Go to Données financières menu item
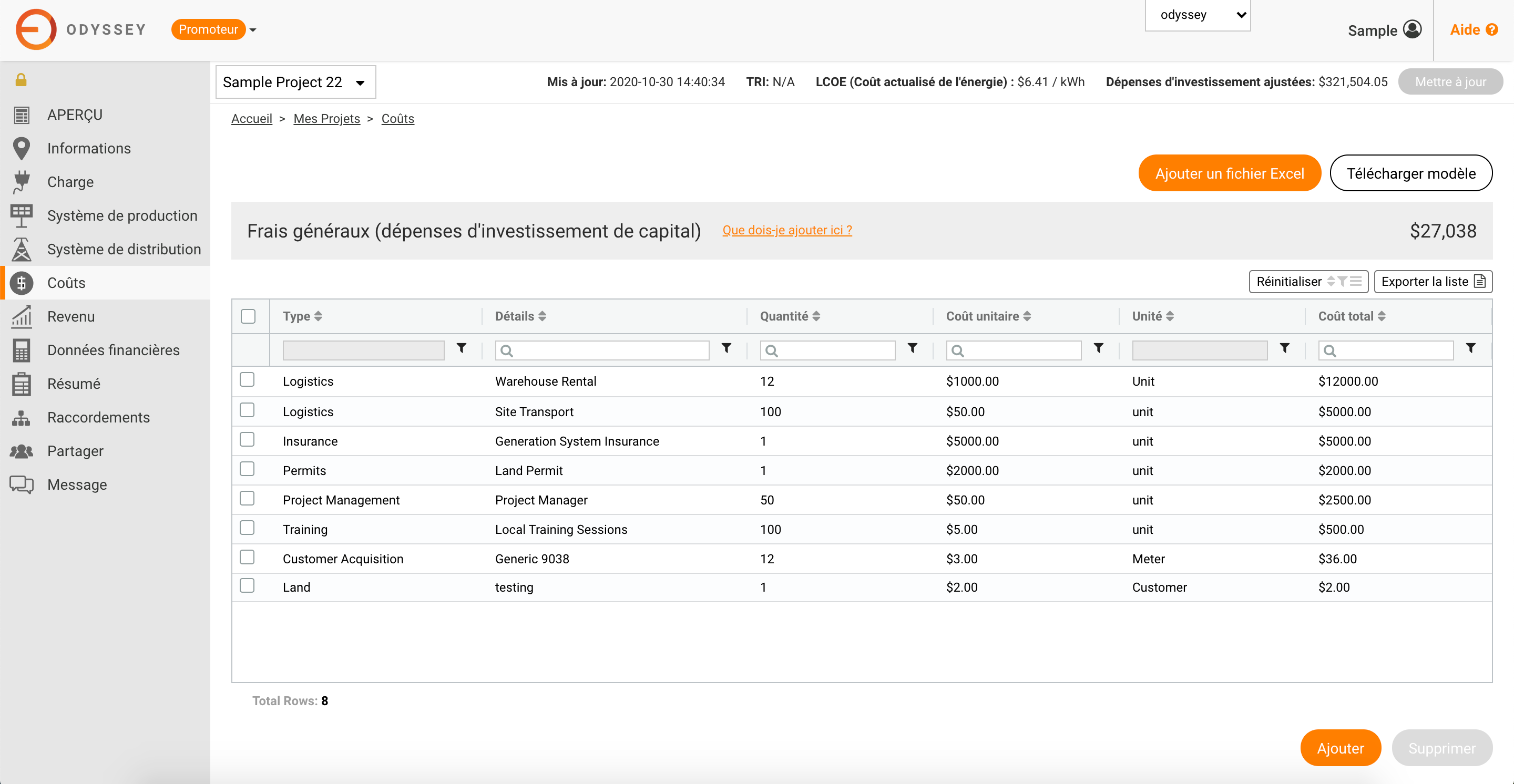The width and height of the screenshot is (1514, 784). pos(114,350)
